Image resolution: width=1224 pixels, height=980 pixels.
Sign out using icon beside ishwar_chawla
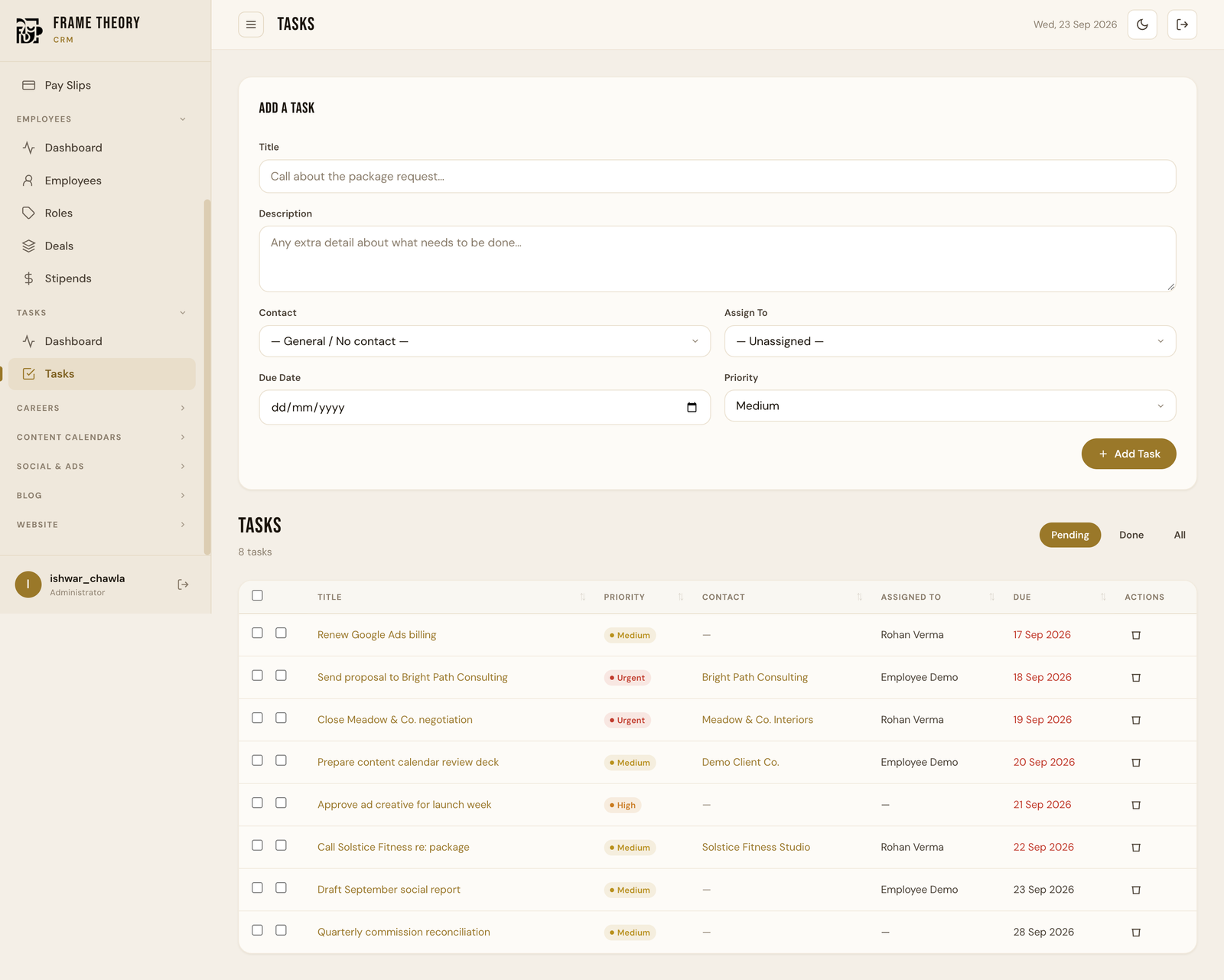[x=183, y=584]
